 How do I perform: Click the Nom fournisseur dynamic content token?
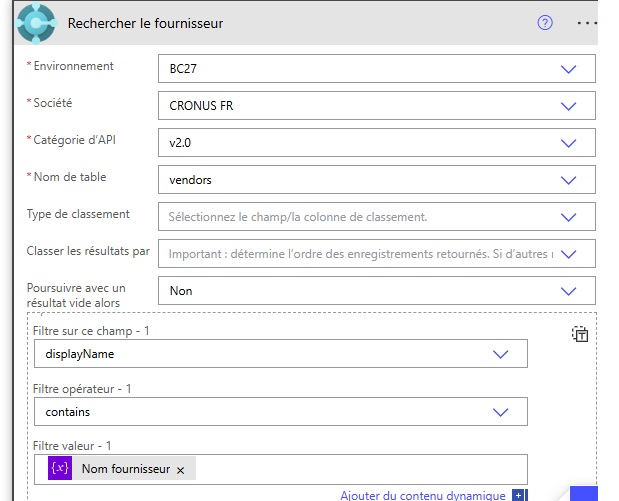(x=126, y=470)
